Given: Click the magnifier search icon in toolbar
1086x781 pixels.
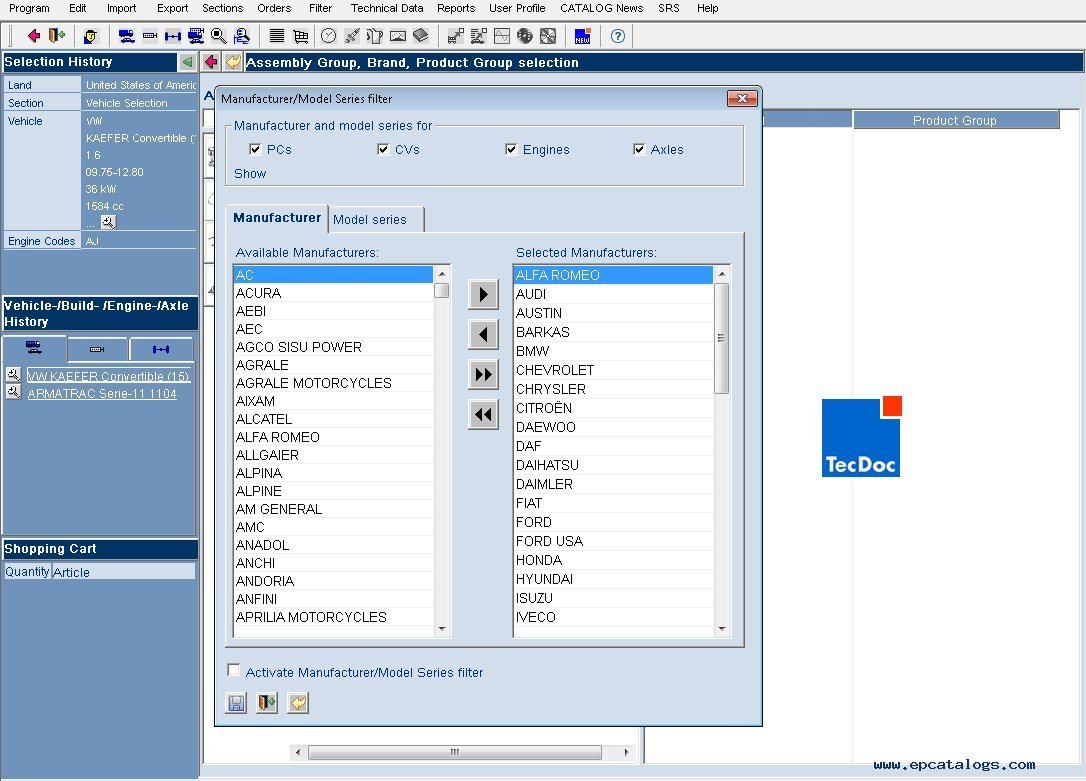Looking at the screenshot, I should tap(218, 36).
